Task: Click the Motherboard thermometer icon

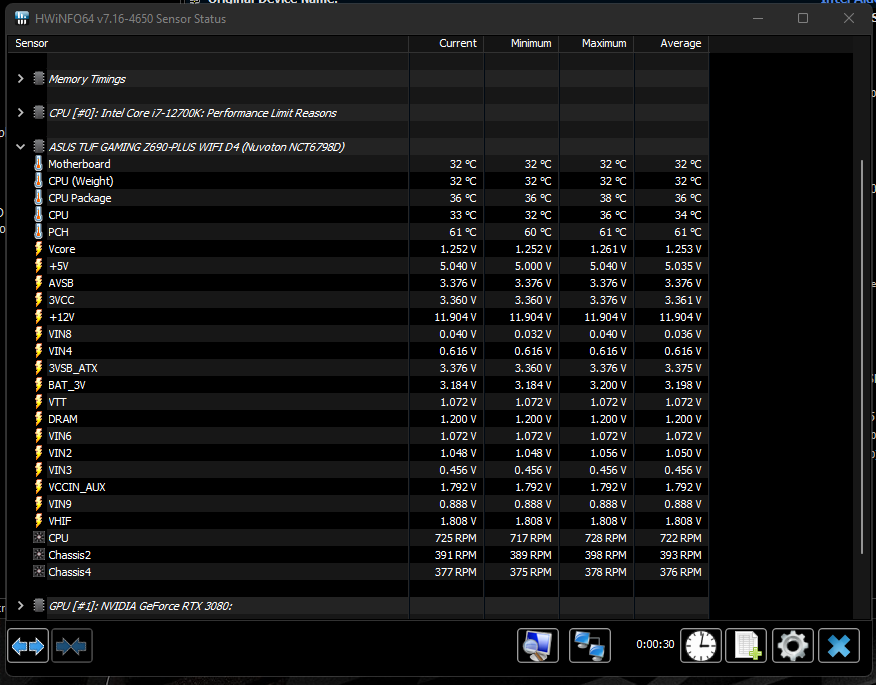Action: [x=38, y=164]
